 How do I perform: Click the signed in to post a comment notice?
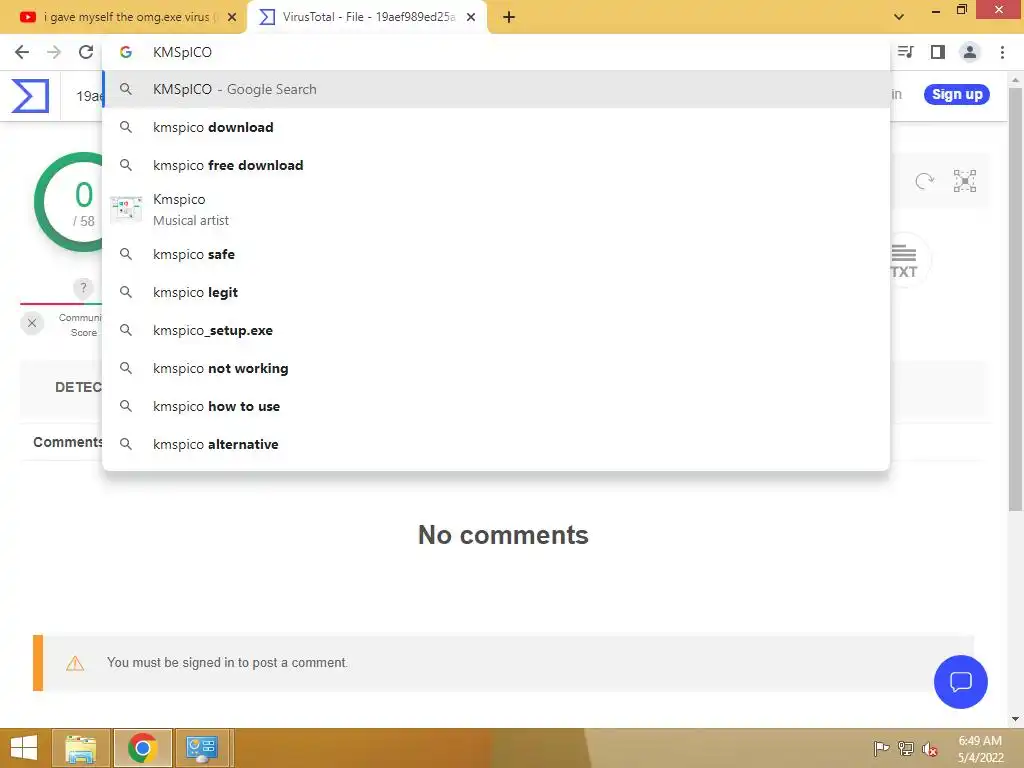(x=503, y=663)
